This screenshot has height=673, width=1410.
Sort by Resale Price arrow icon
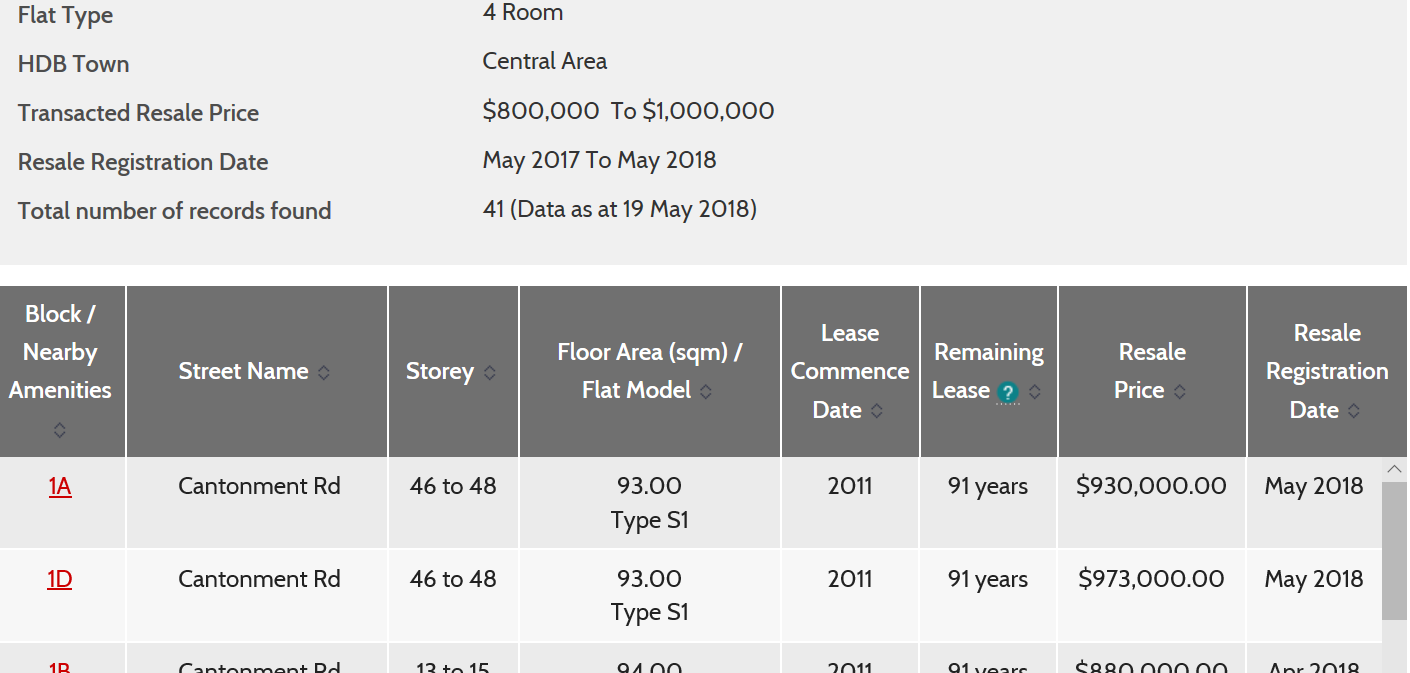coord(1180,392)
